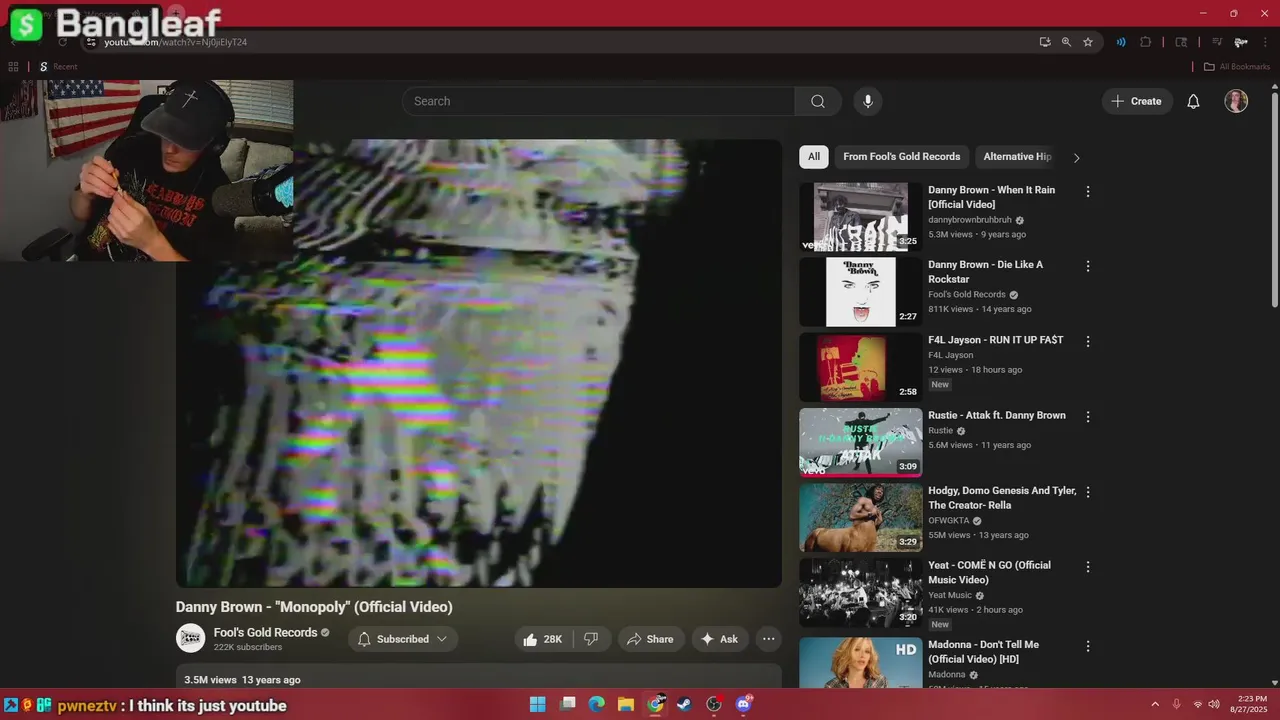The width and height of the screenshot is (1280, 720).
Task: Open Rustie - Attak ft. Danny Brown title
Action: pos(997,415)
